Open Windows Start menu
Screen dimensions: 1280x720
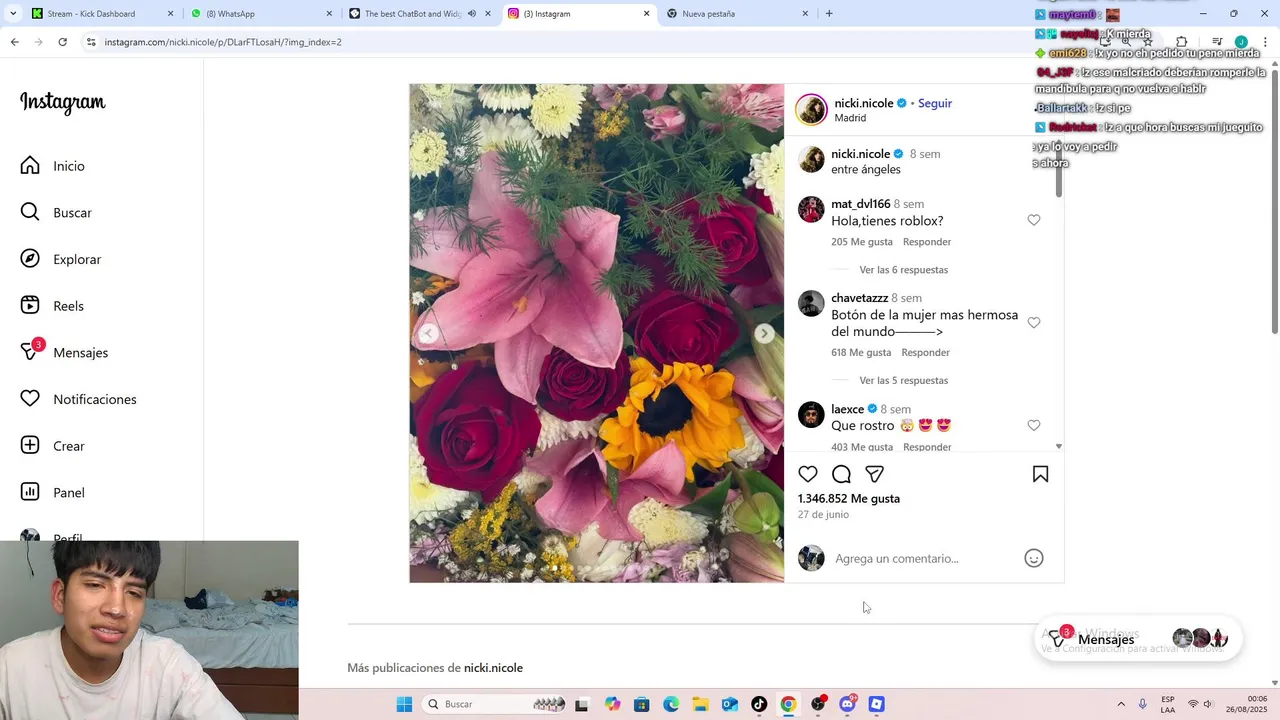pyautogui.click(x=404, y=704)
